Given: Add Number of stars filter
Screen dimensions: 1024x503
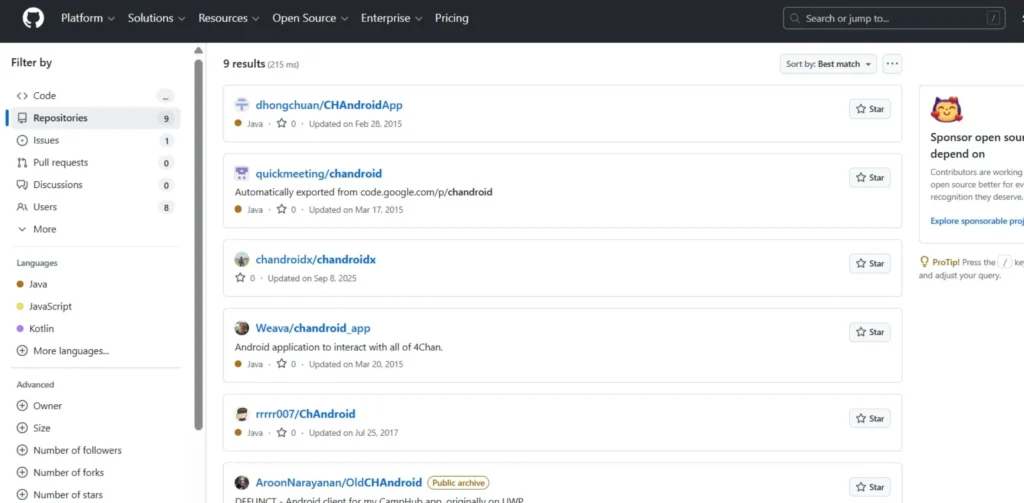Looking at the screenshot, I should 95,495.
